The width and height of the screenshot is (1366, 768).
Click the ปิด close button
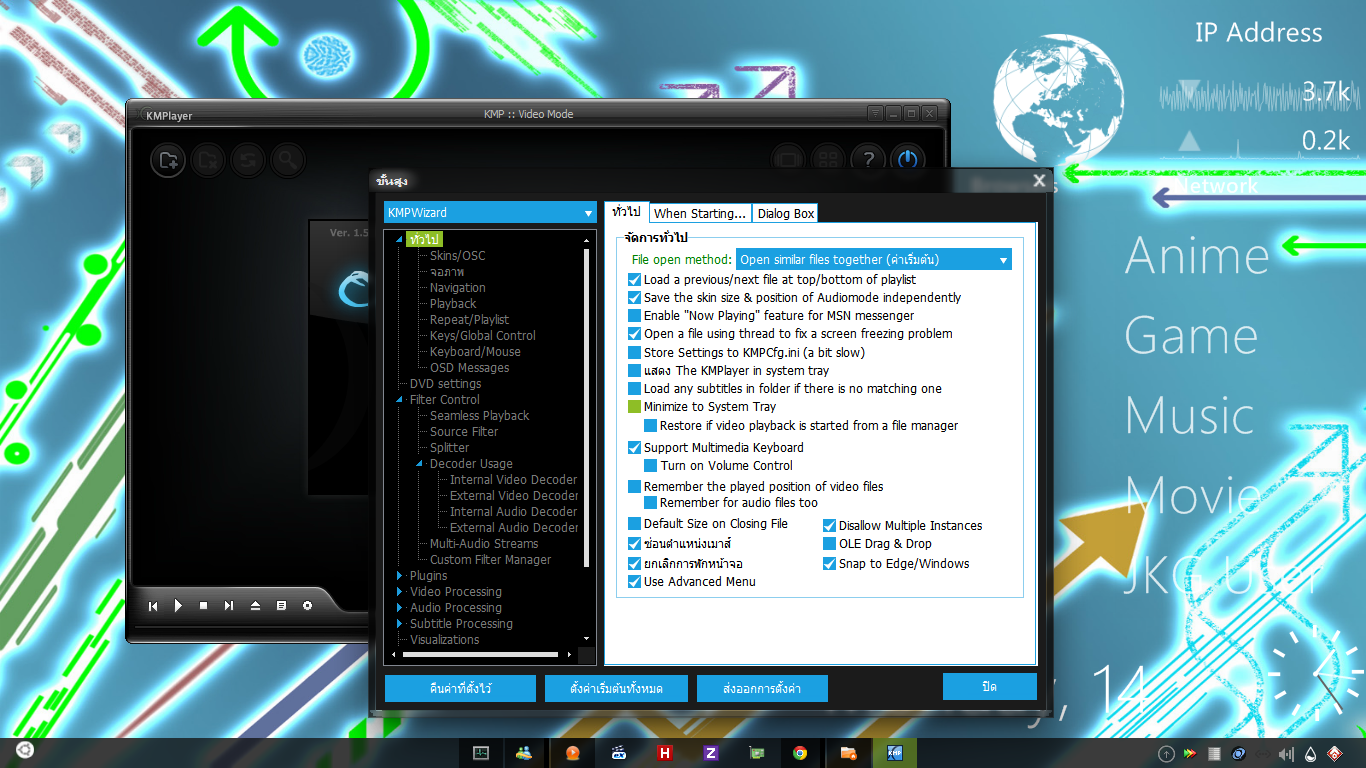pos(989,686)
